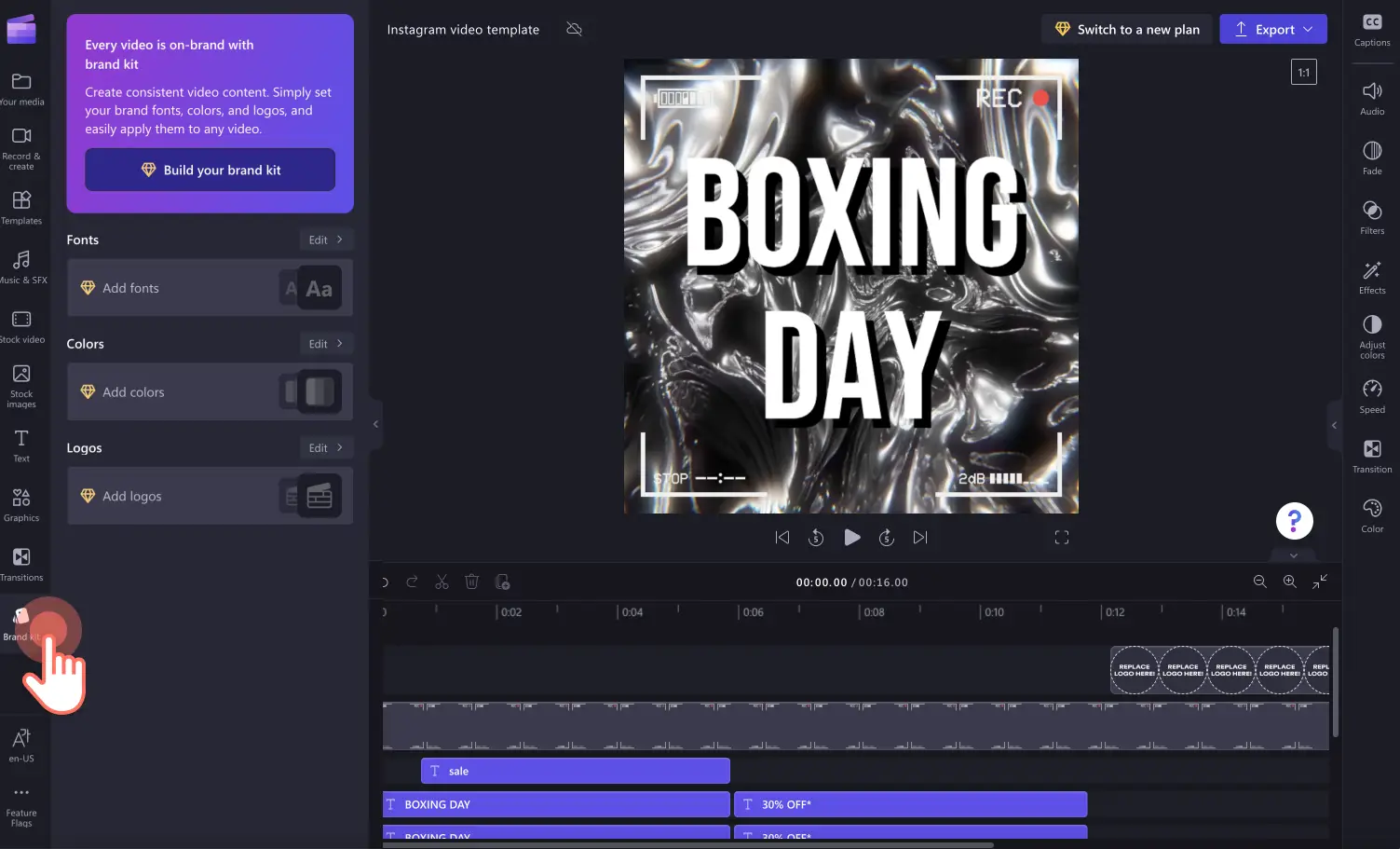Open the Color panel
Viewport: 1400px width, 849px height.
coord(1372,515)
